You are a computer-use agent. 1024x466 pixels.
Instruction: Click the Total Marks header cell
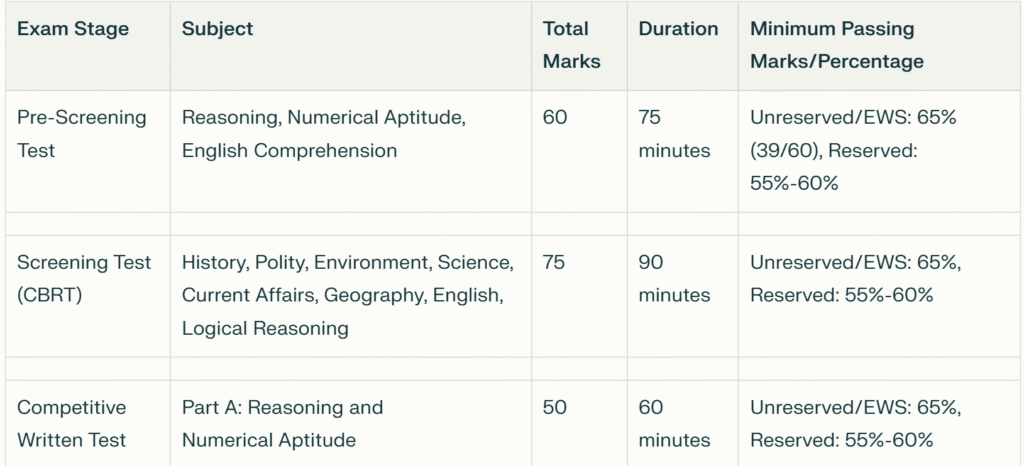(x=579, y=46)
